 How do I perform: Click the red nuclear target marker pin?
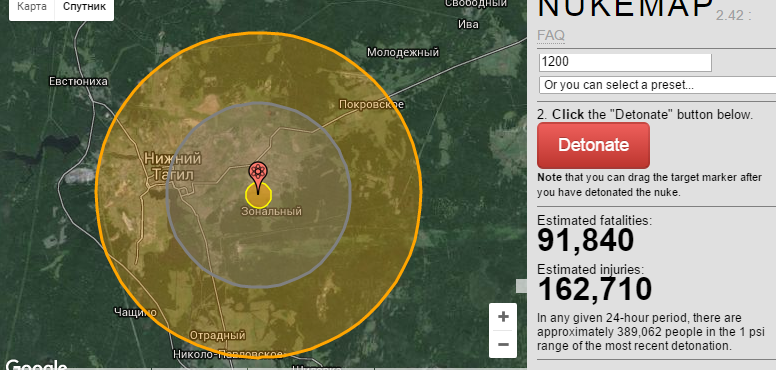[258, 177]
